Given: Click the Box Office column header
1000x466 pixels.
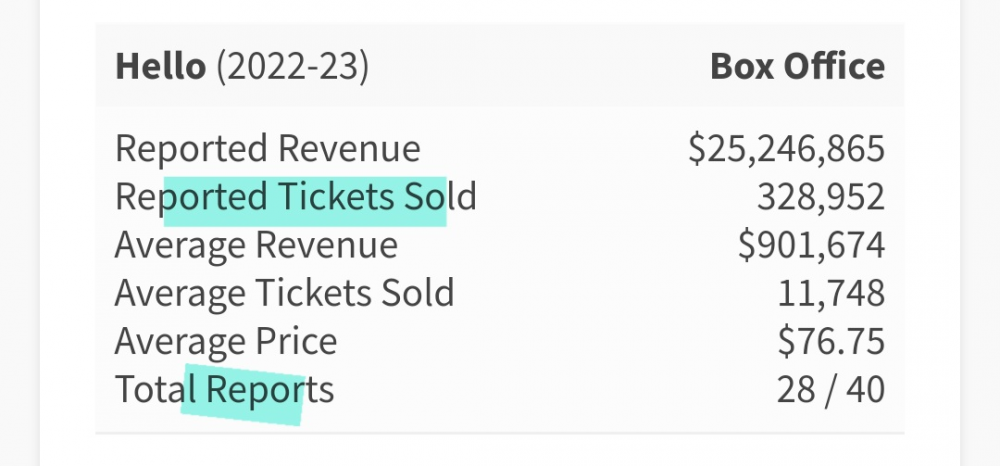Looking at the screenshot, I should (x=797, y=66).
